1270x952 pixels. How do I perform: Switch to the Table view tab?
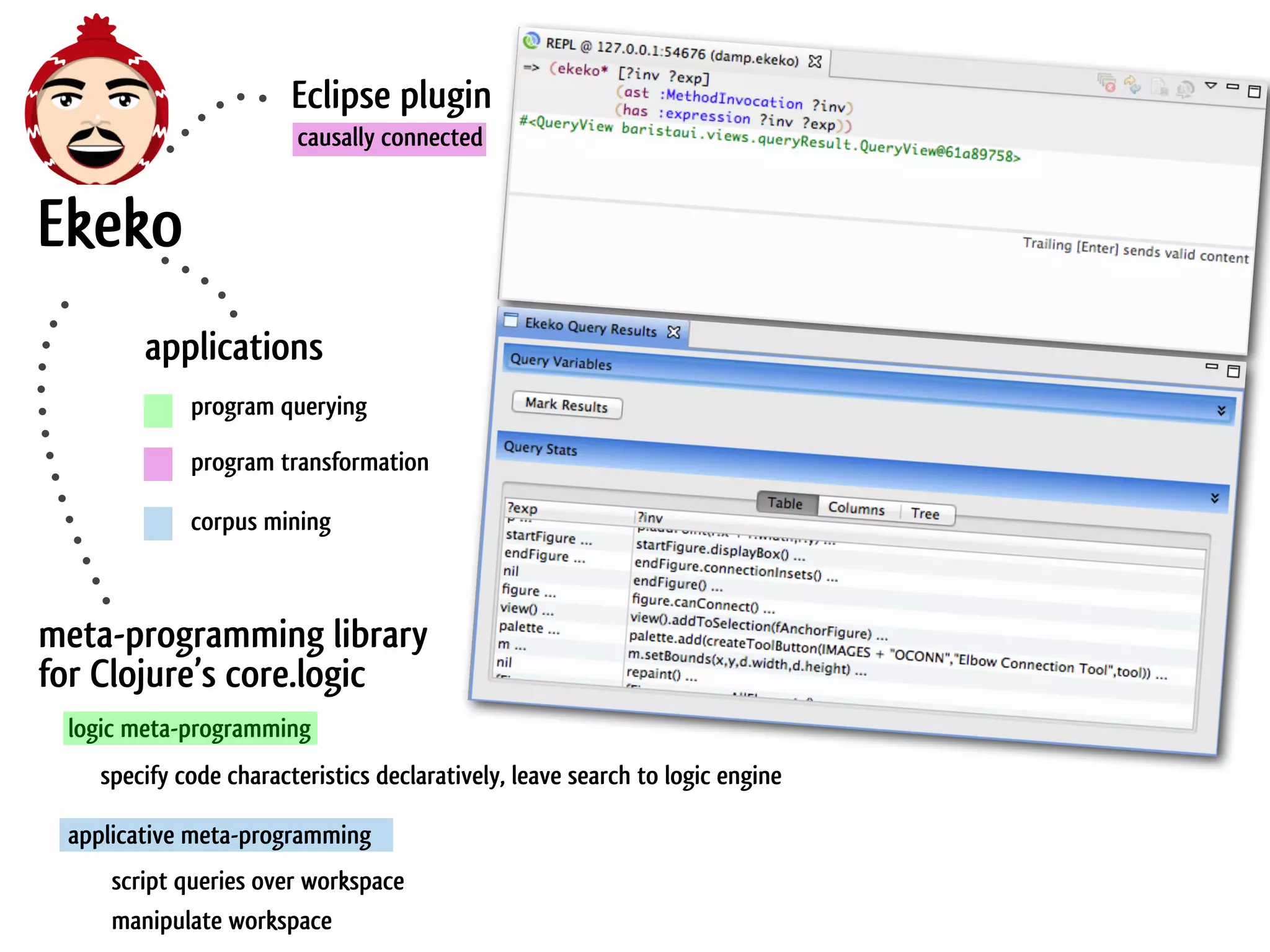pyautogui.click(x=786, y=503)
